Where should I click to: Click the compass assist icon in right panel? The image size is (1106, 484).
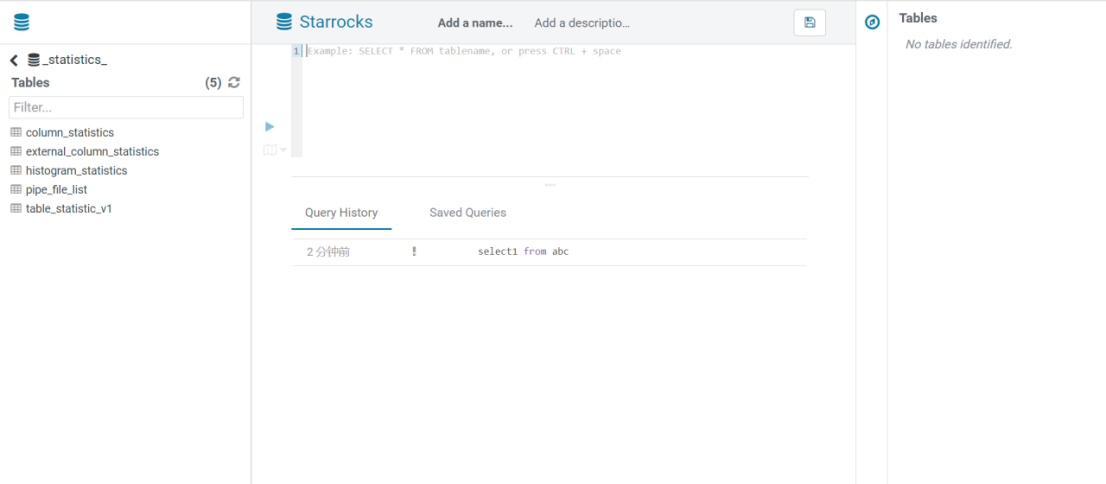[873, 23]
